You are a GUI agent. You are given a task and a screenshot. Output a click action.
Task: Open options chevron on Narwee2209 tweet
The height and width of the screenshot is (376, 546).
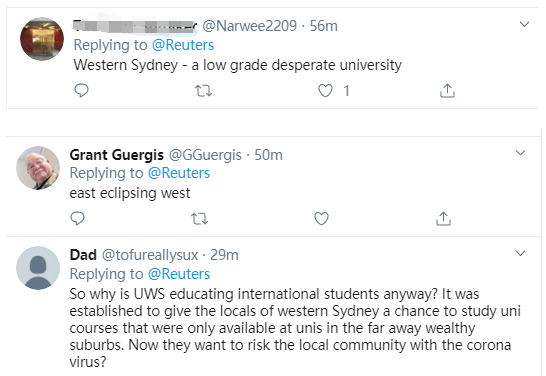(x=524, y=24)
